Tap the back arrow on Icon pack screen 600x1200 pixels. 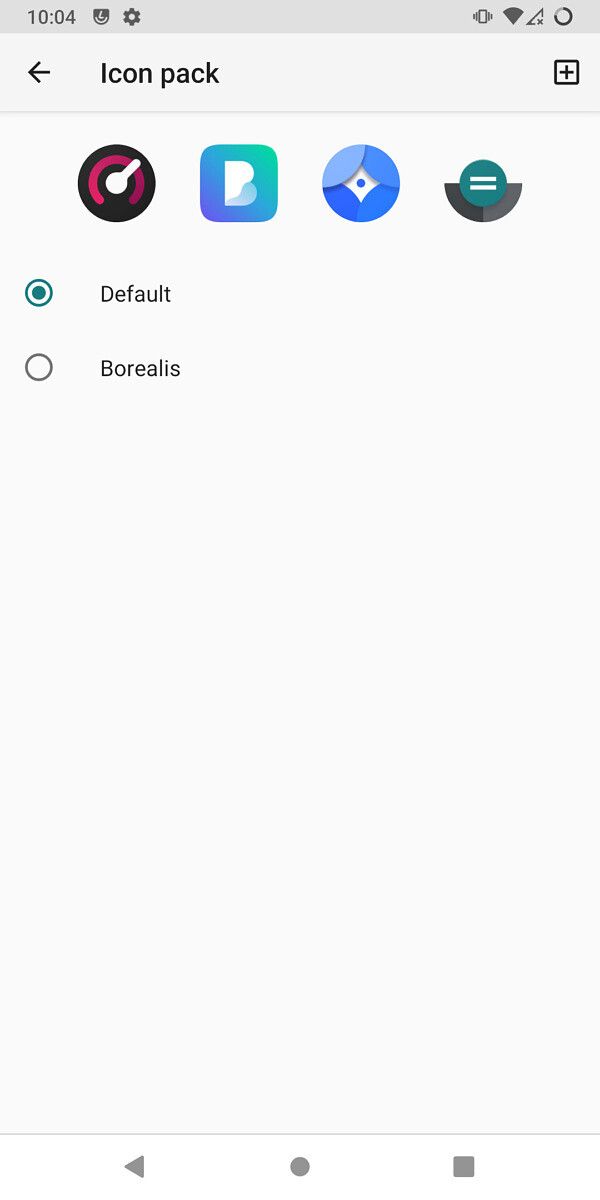click(x=38, y=72)
